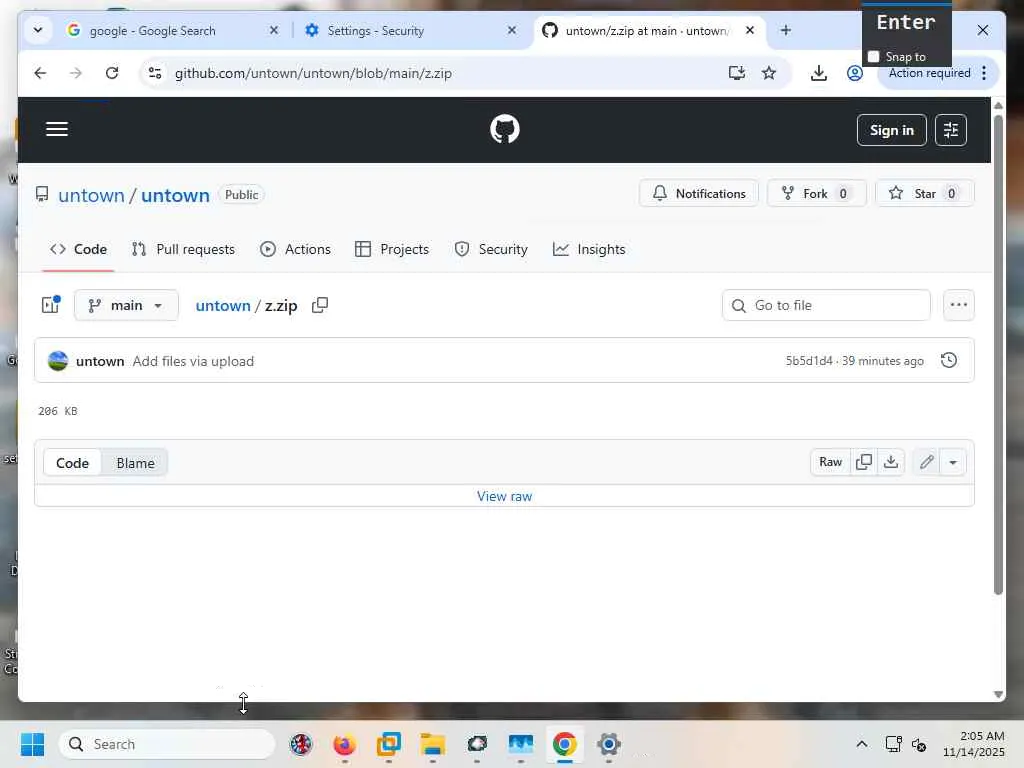Open the Projects tab

(x=392, y=249)
